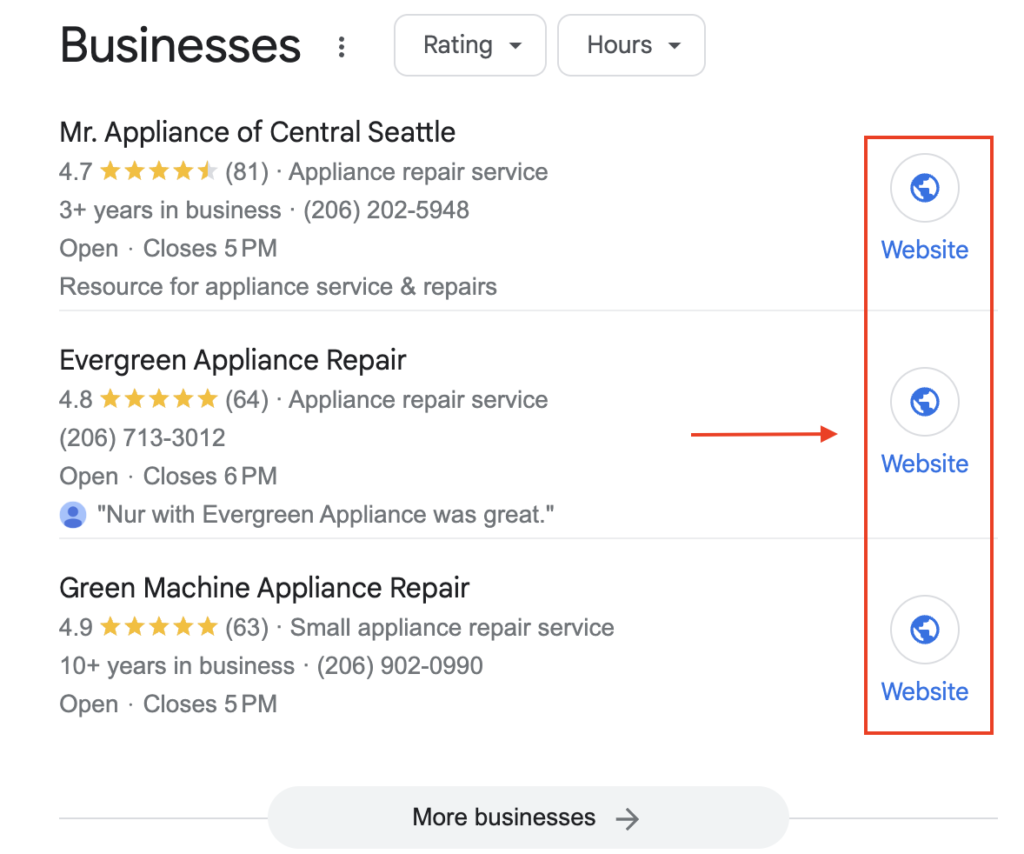Click "Small appliance repair service" category text
This screenshot has height=854, width=1024.
click(x=452, y=627)
